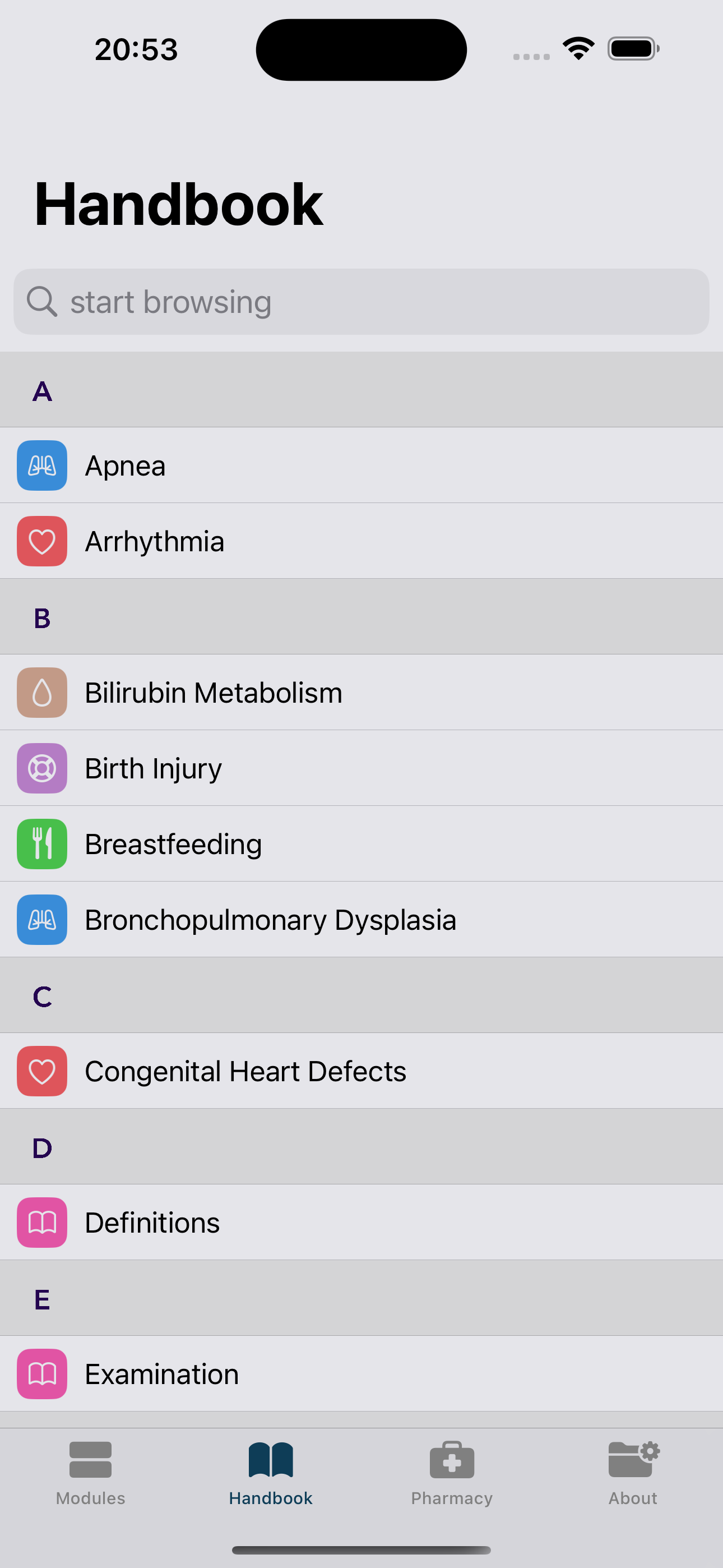Tap the droplet icon for Bilirubin Metabolism

click(42, 693)
